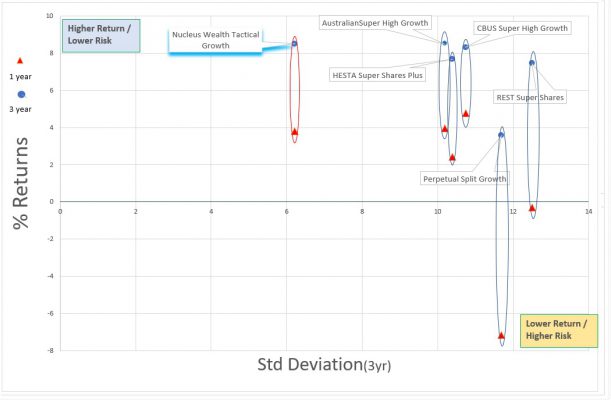Click x-axis value label 6
The image size is (611, 400).
(x=286, y=211)
